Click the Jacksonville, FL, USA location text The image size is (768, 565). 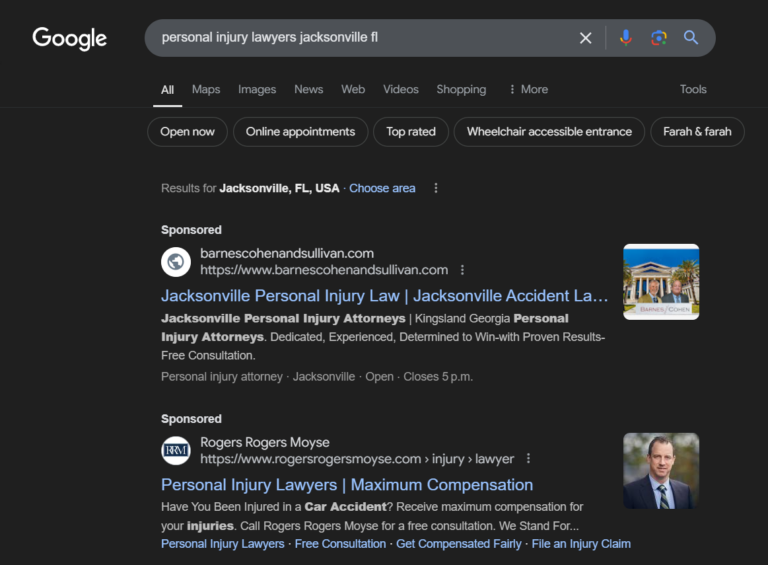click(279, 188)
